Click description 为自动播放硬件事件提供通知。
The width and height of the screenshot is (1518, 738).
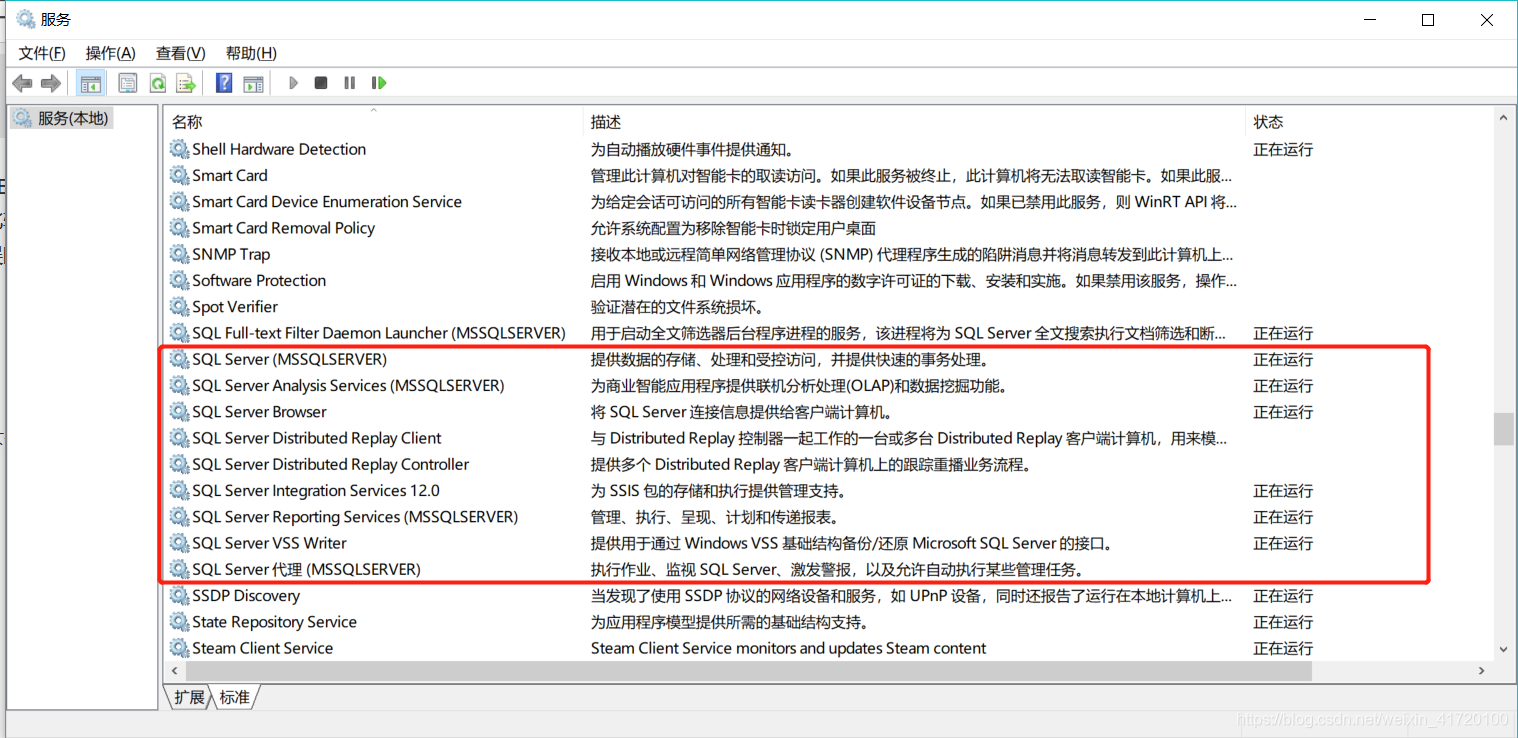pos(692,149)
